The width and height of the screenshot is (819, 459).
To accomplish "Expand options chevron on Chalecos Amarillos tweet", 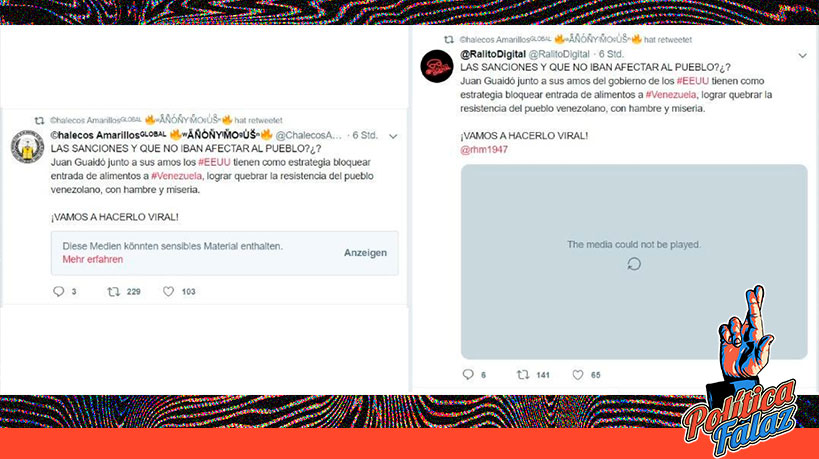I will pyautogui.click(x=393, y=136).
